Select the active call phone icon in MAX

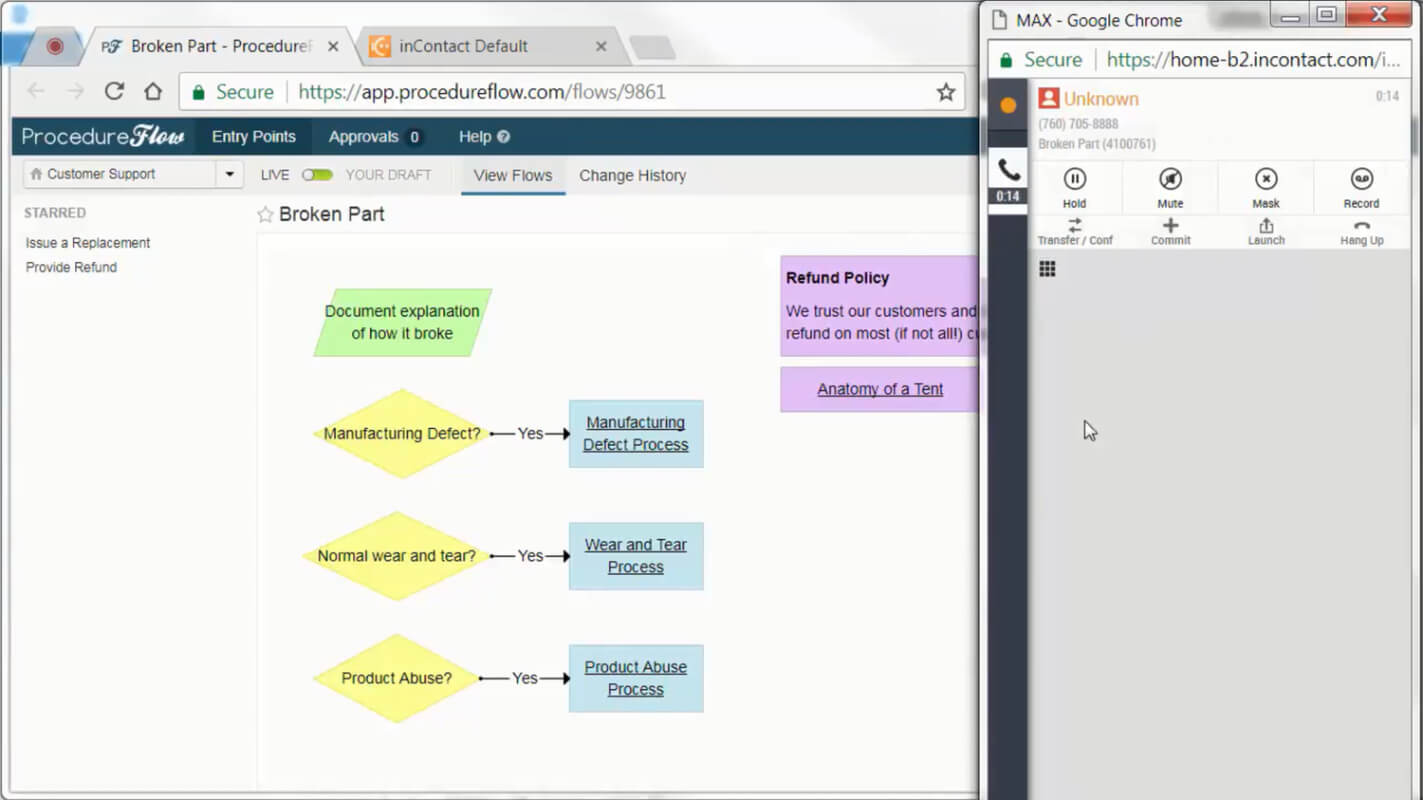[1008, 170]
